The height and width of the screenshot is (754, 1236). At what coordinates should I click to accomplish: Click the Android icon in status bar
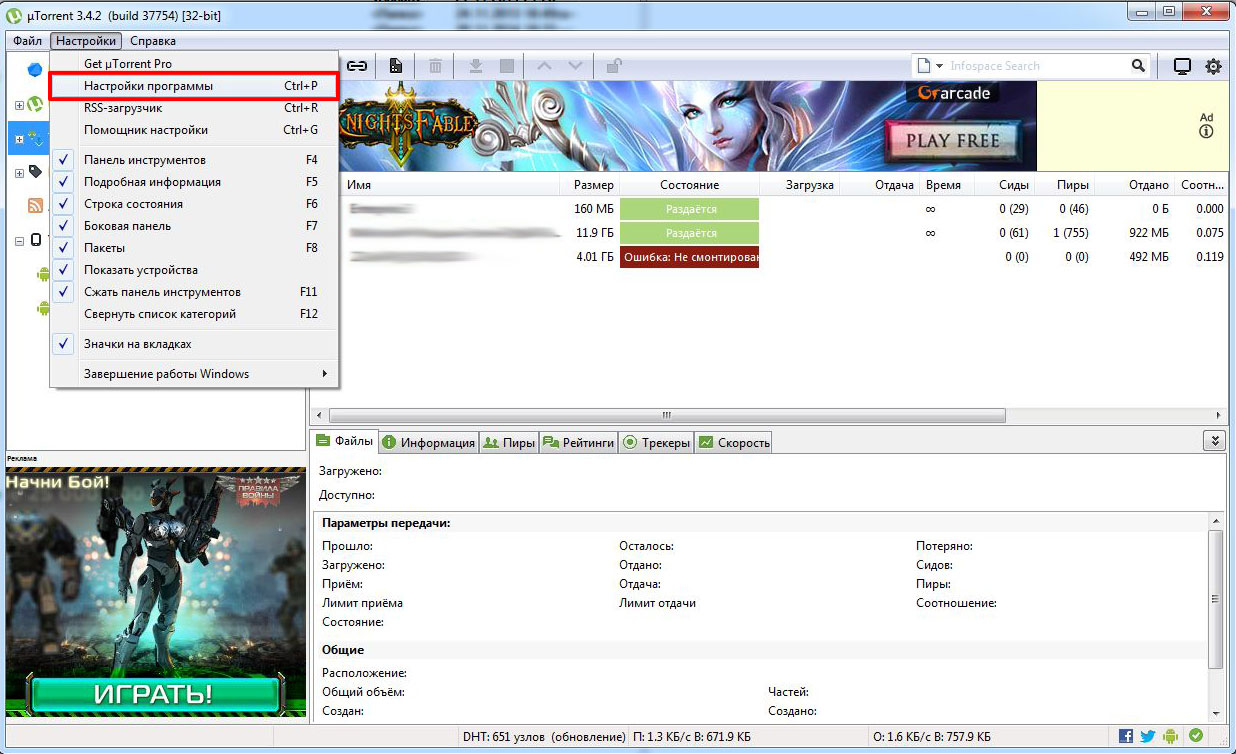click(1170, 736)
